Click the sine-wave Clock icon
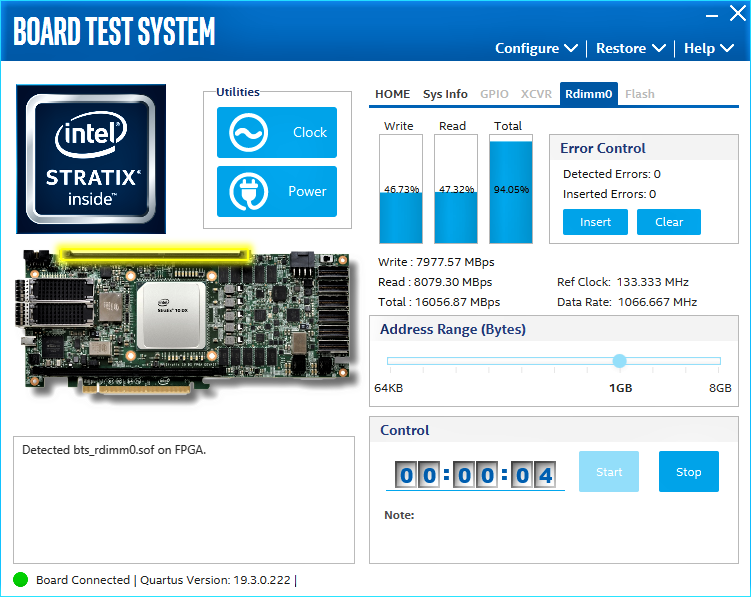This screenshot has height=597, width=751. [x=248, y=132]
